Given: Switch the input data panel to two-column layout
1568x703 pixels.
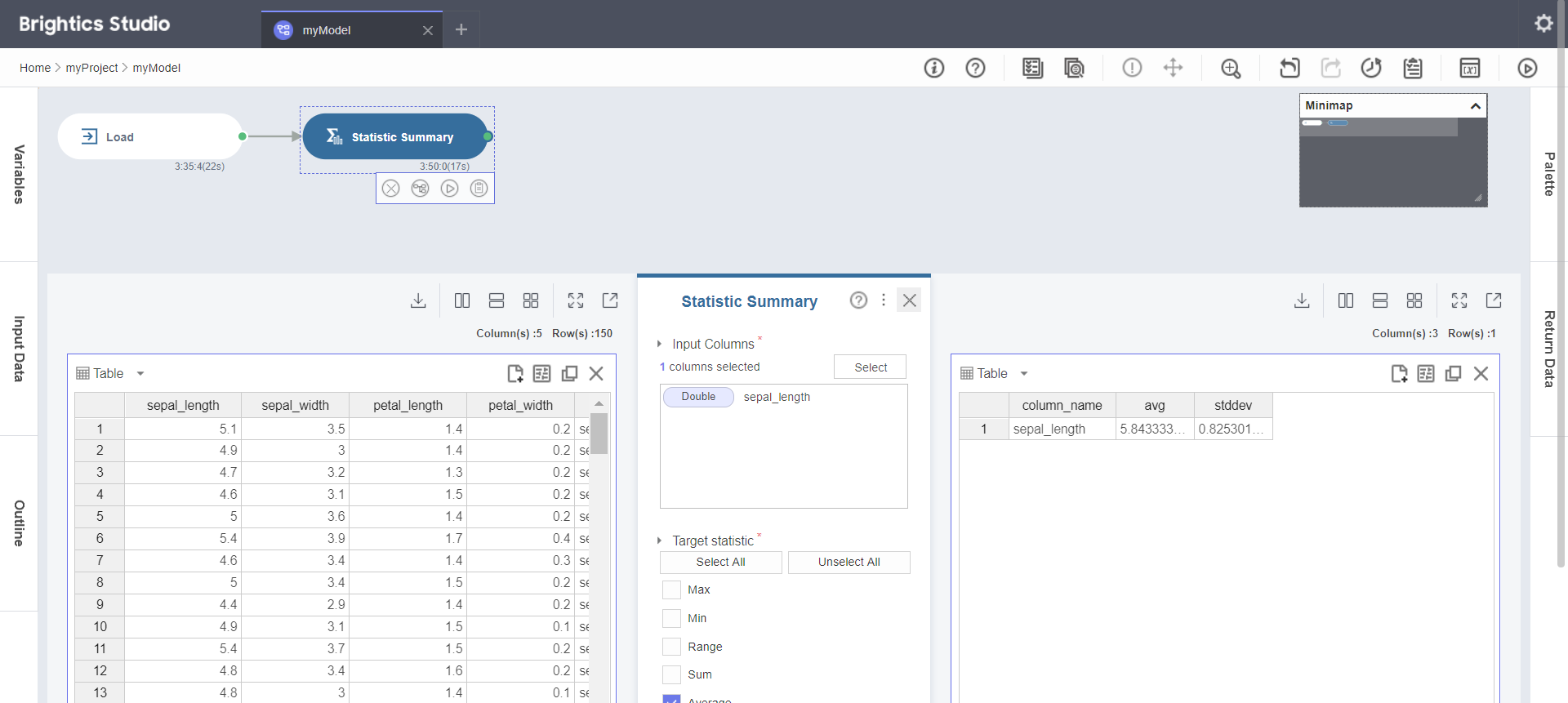Looking at the screenshot, I should click(462, 300).
